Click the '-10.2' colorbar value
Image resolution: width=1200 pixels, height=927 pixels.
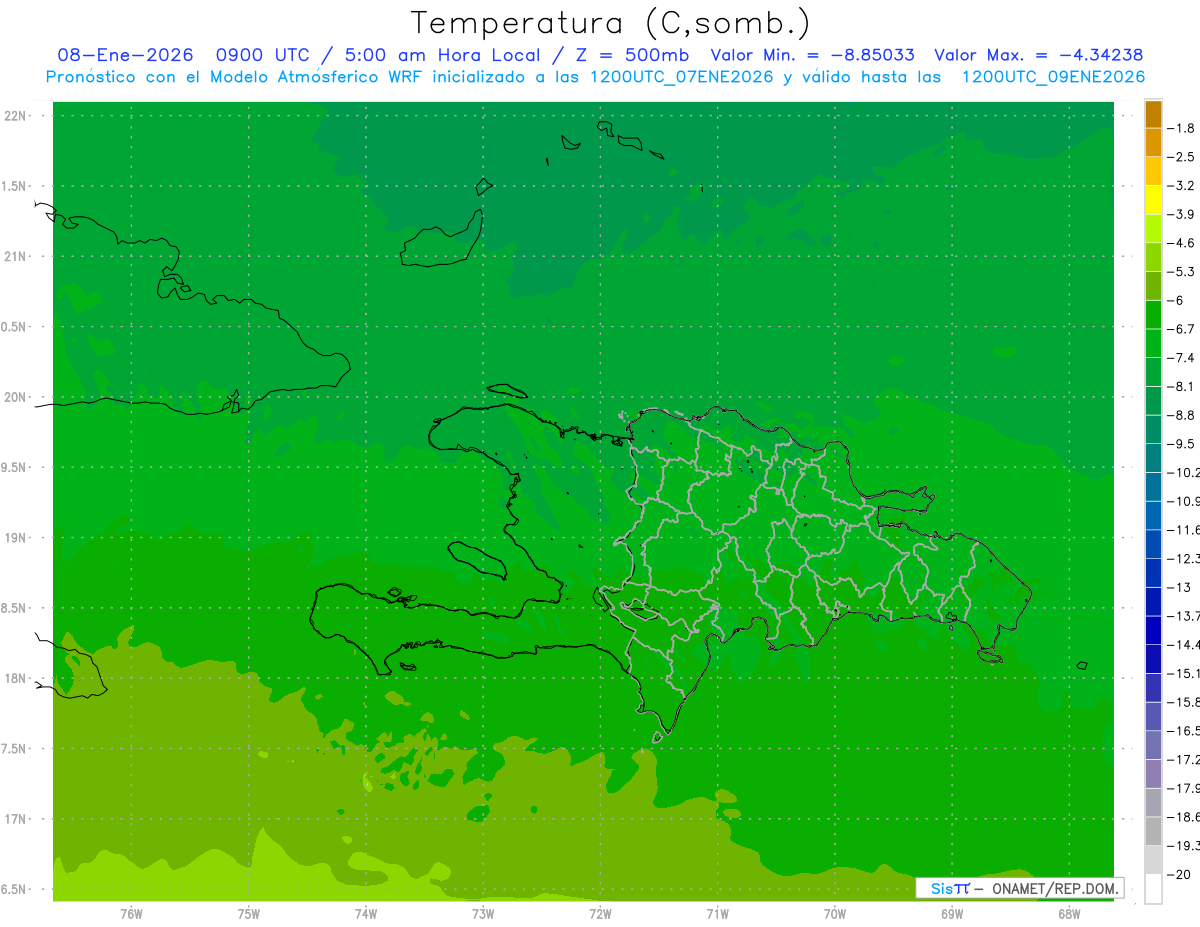coord(1183,472)
